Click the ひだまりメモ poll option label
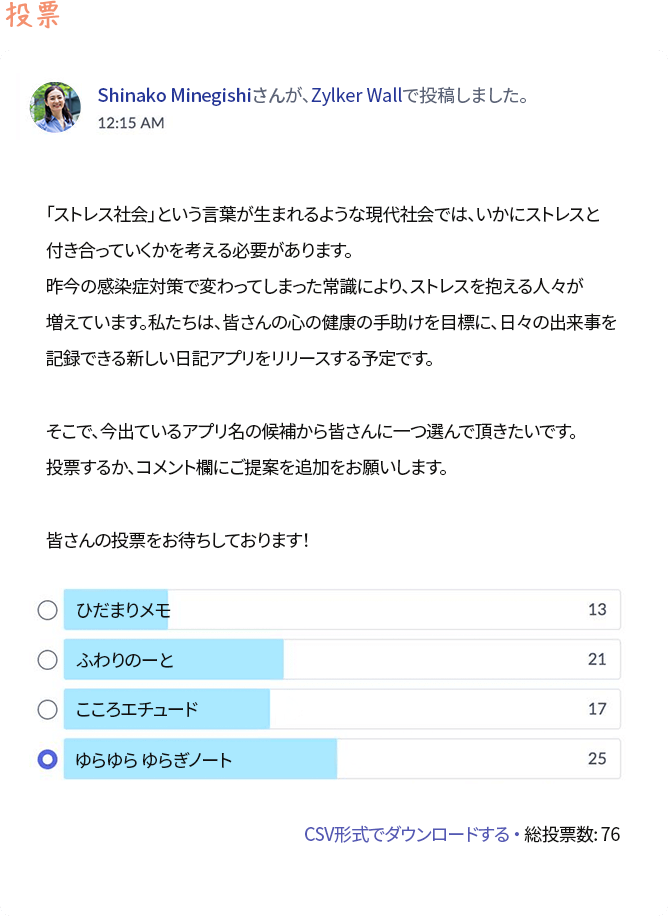This screenshot has width=668, height=916. [124, 610]
